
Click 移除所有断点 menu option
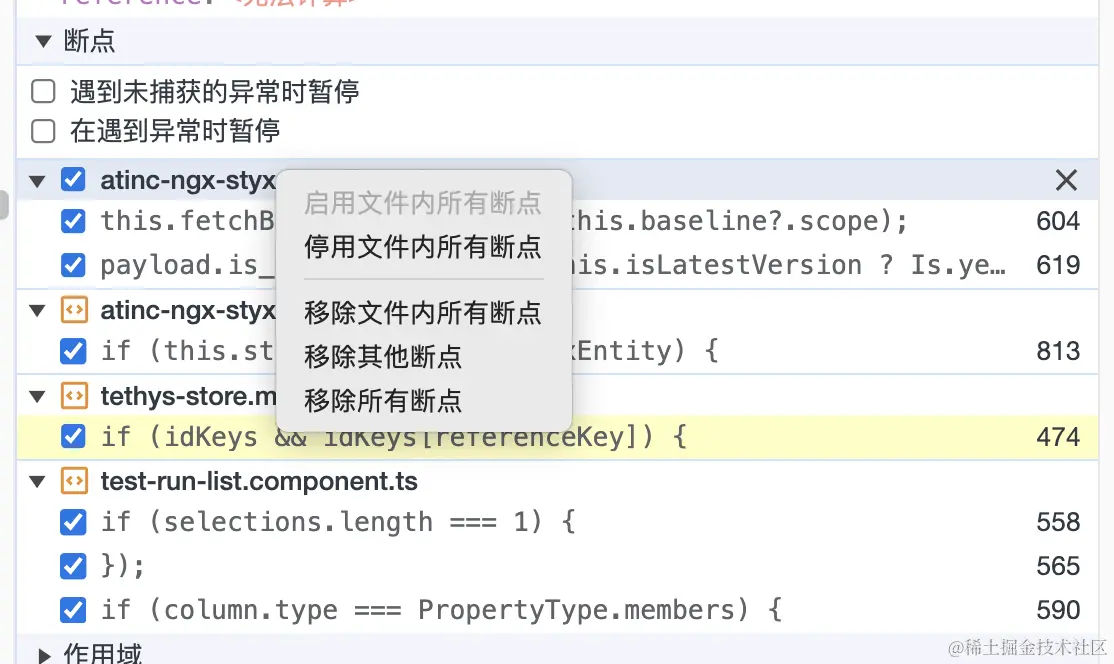383,400
